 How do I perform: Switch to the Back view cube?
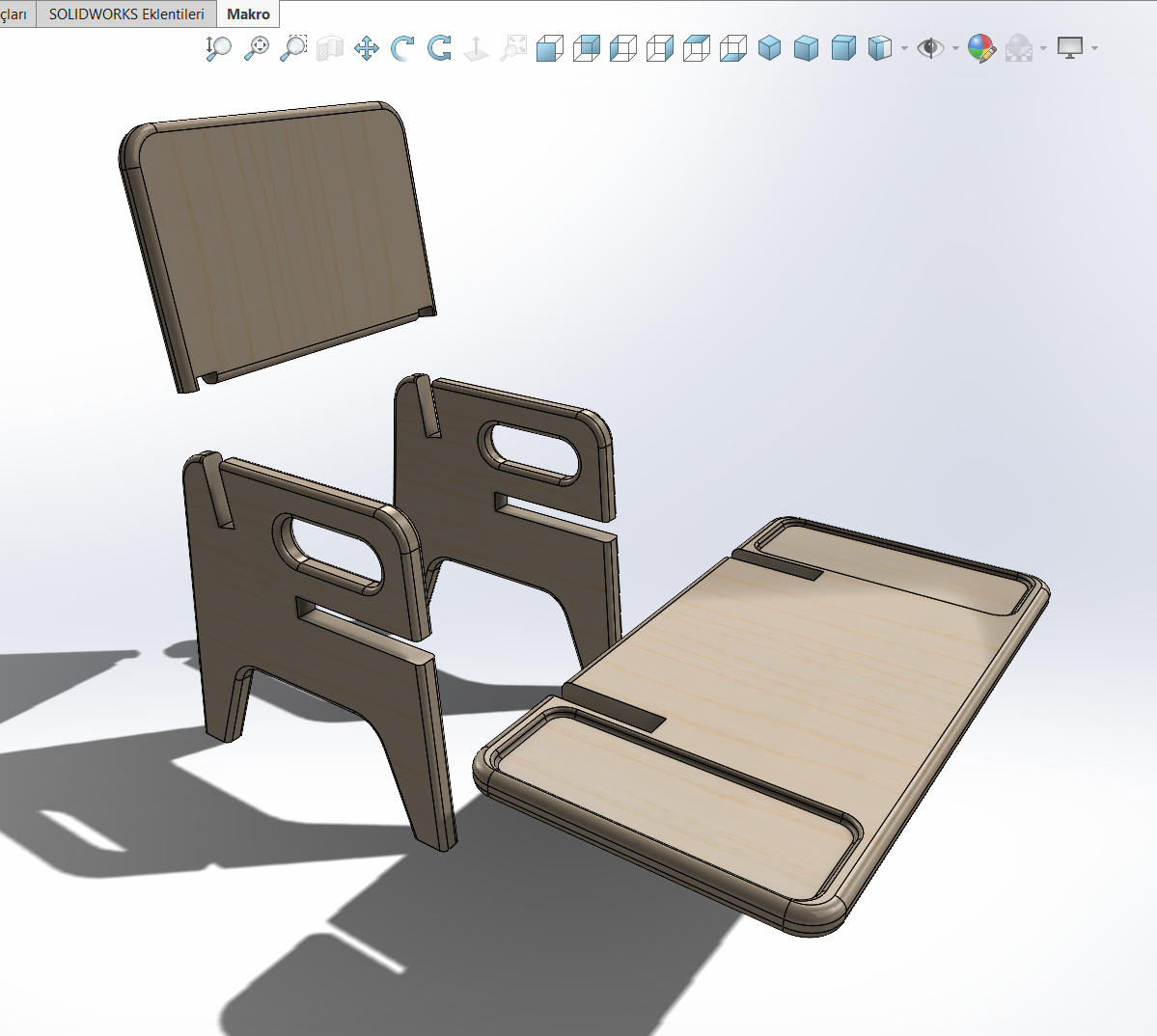pos(587,48)
